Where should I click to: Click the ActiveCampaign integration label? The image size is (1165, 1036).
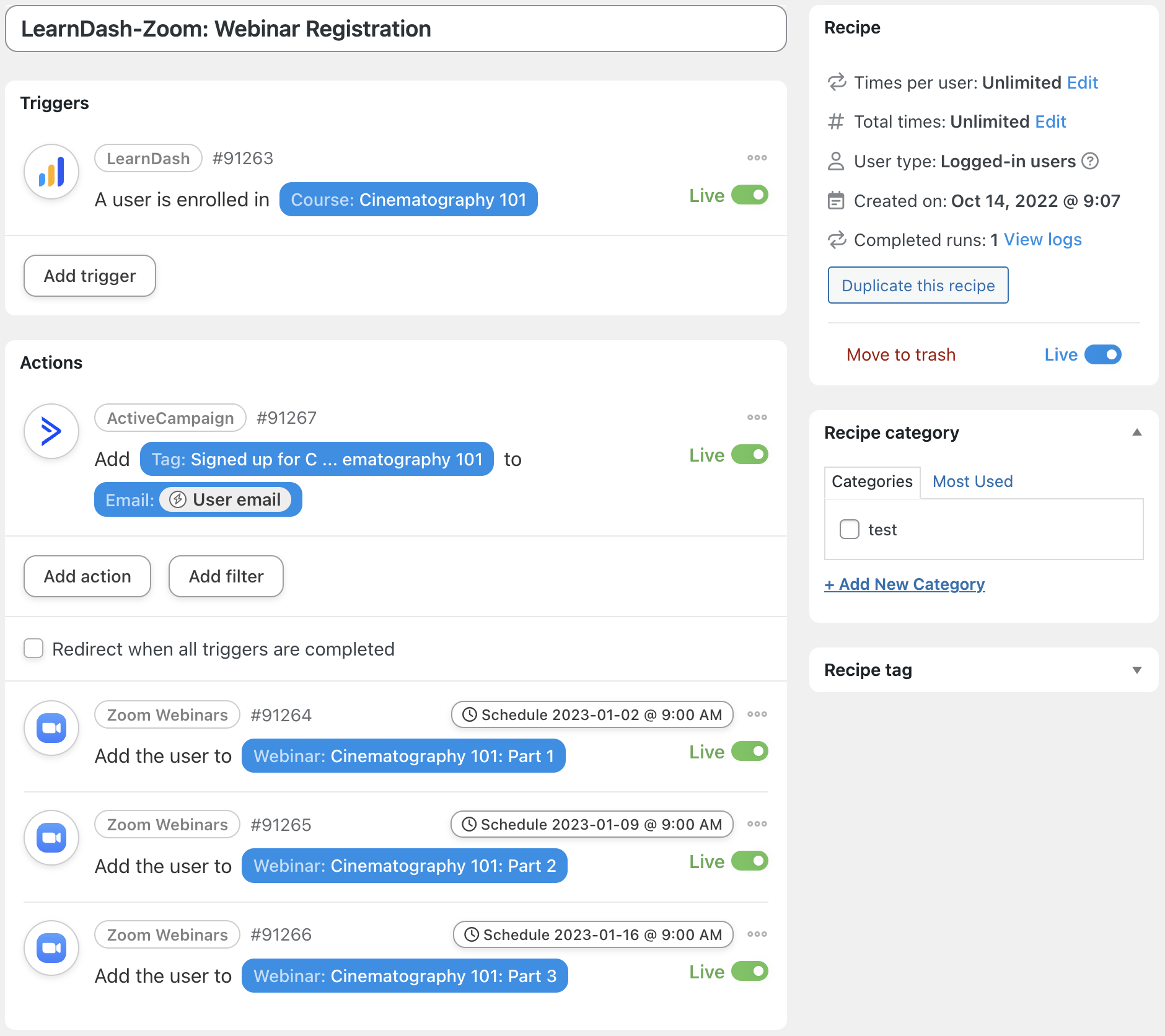pos(170,418)
